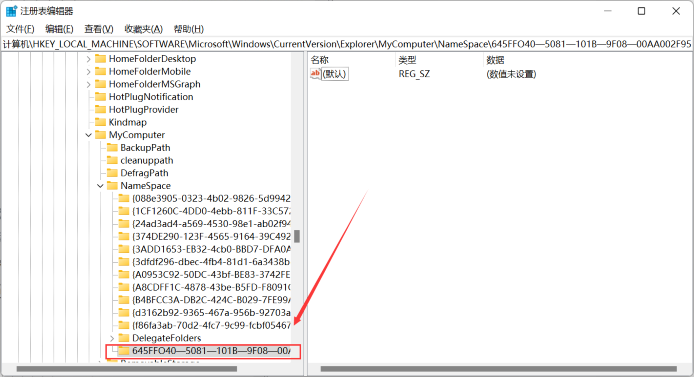Viewport: 694px width, 377px height.
Task: Select the cleanuppath key label
Action: tap(147, 160)
